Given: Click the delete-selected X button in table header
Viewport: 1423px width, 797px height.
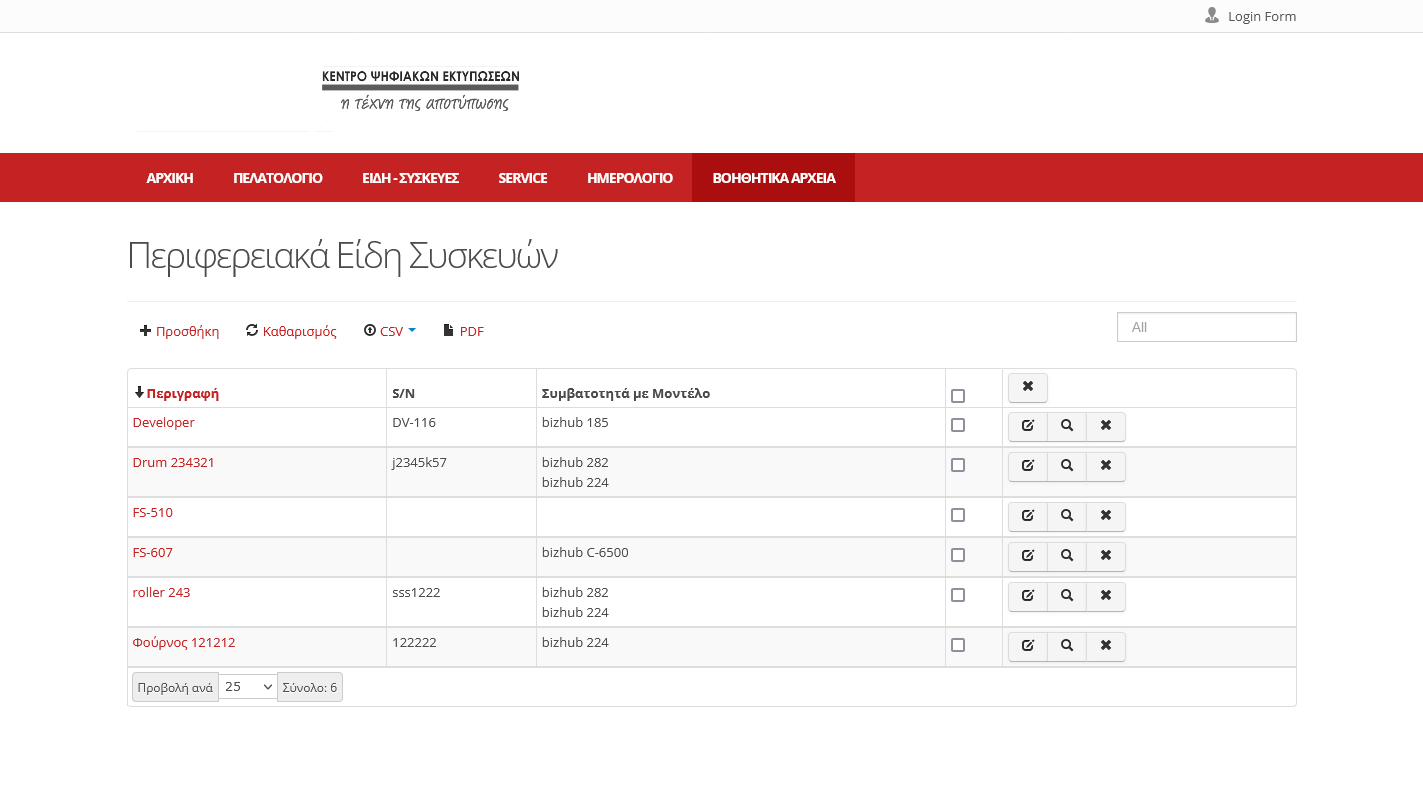Looking at the screenshot, I should (x=1027, y=387).
